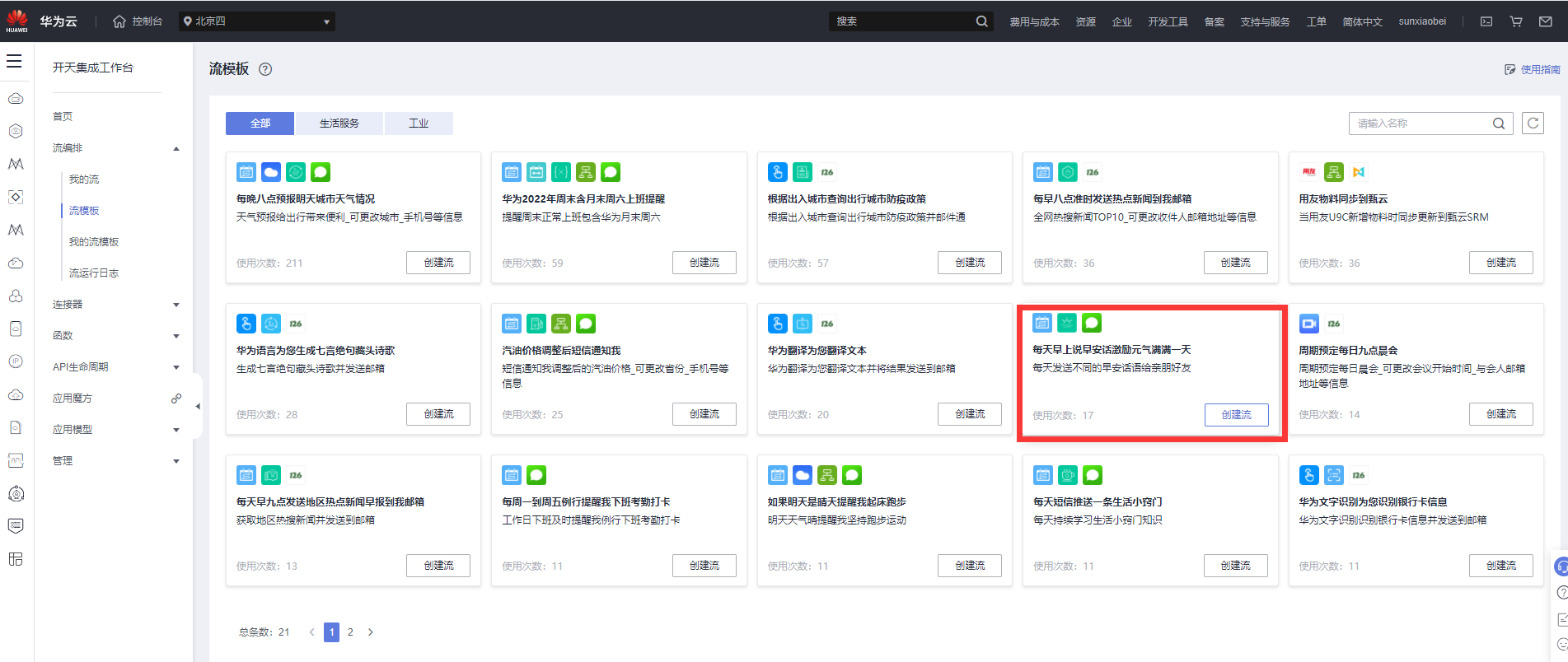Open the 控制台 console home icon
1568x662 pixels.
point(119,21)
